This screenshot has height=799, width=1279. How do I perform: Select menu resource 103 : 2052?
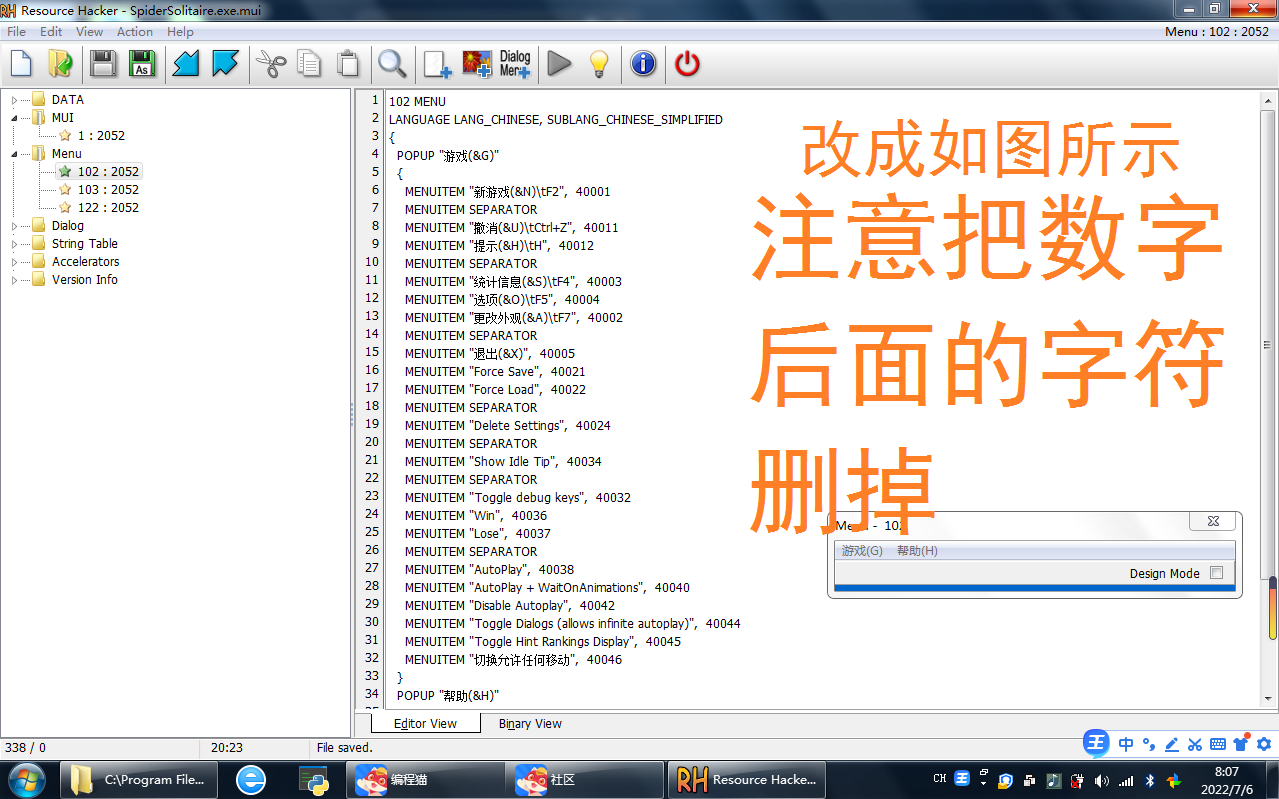pos(108,189)
